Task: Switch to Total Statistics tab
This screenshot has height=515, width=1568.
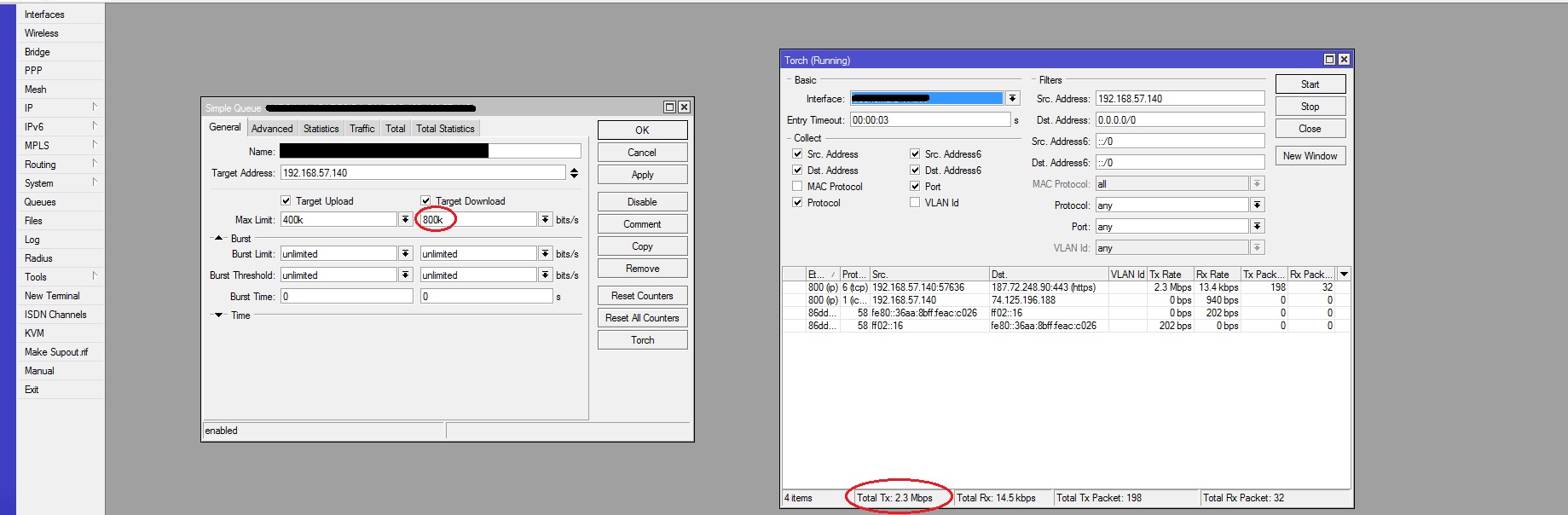Action: tap(445, 129)
